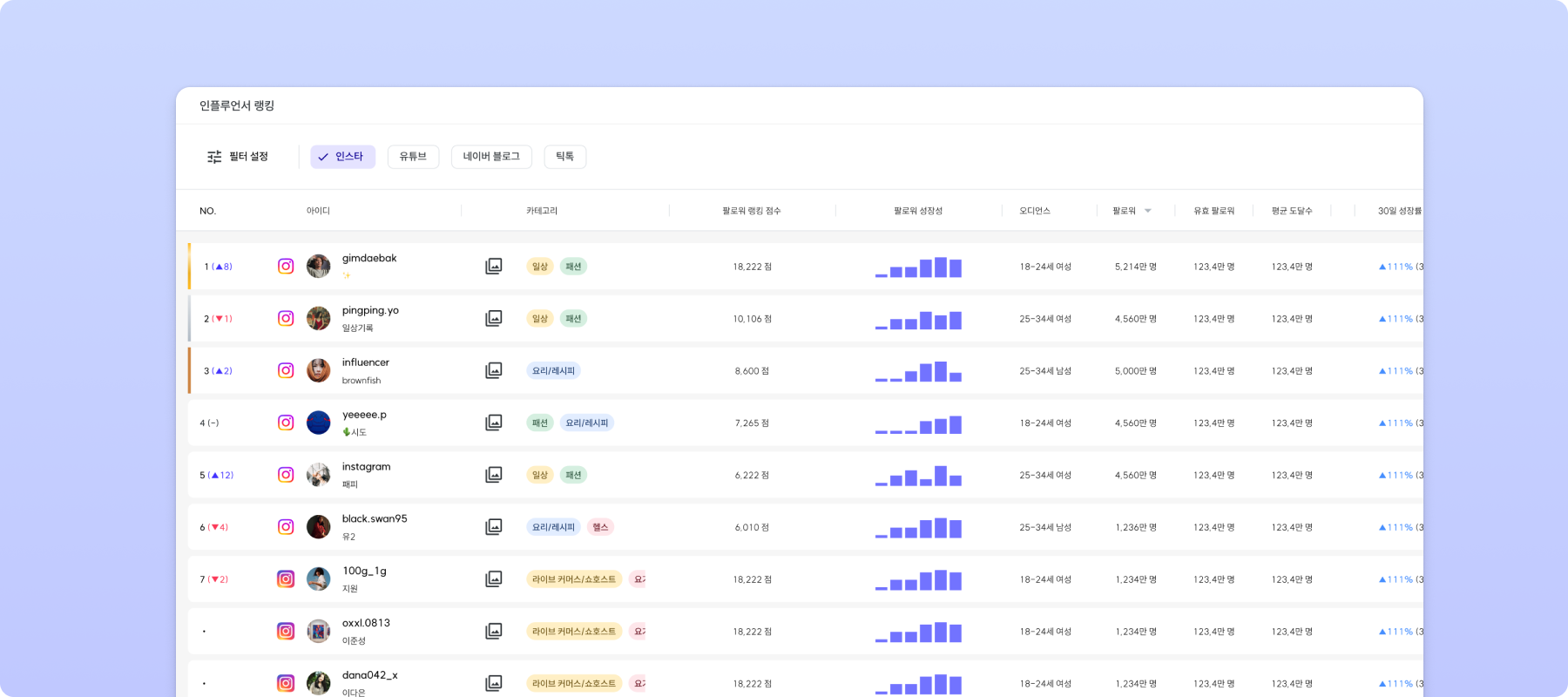The height and width of the screenshot is (697, 1568).
Task: Click the gallery icon for pingping.yo
Action: (x=493, y=318)
